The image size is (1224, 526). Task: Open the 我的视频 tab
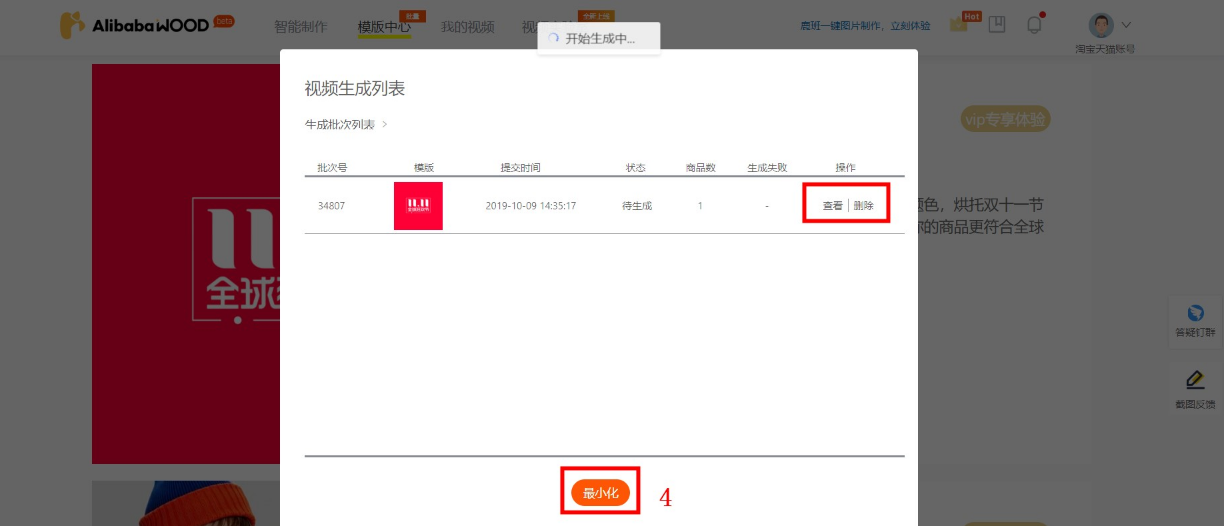468,27
